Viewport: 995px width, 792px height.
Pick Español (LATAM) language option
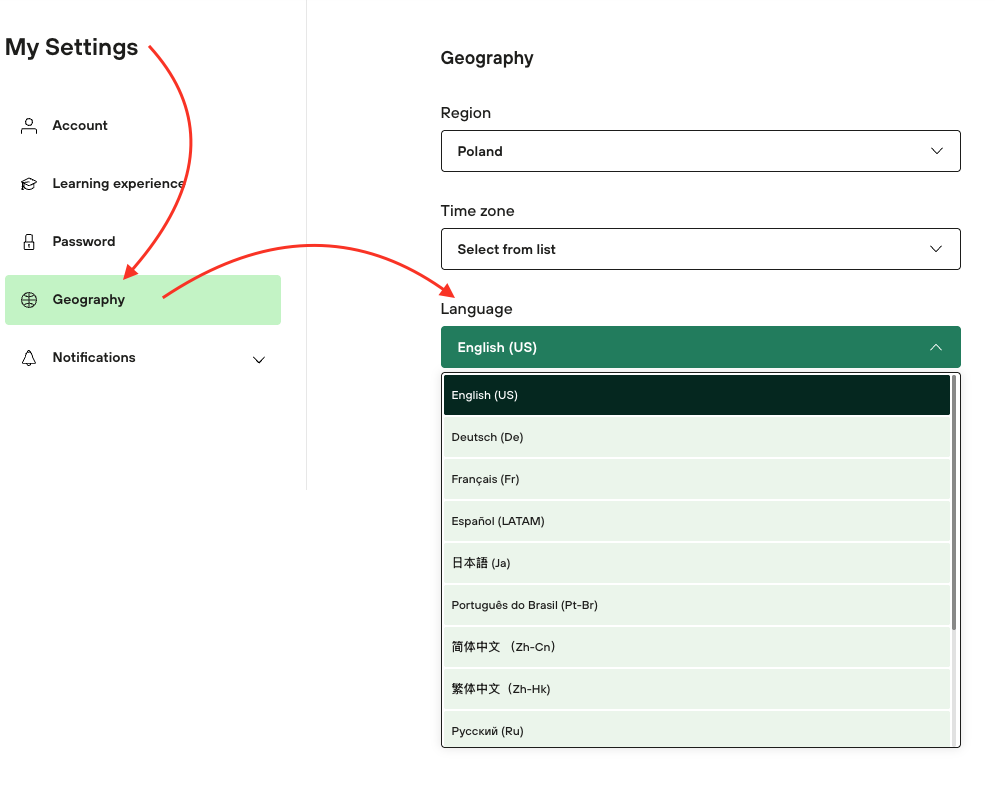coord(696,521)
